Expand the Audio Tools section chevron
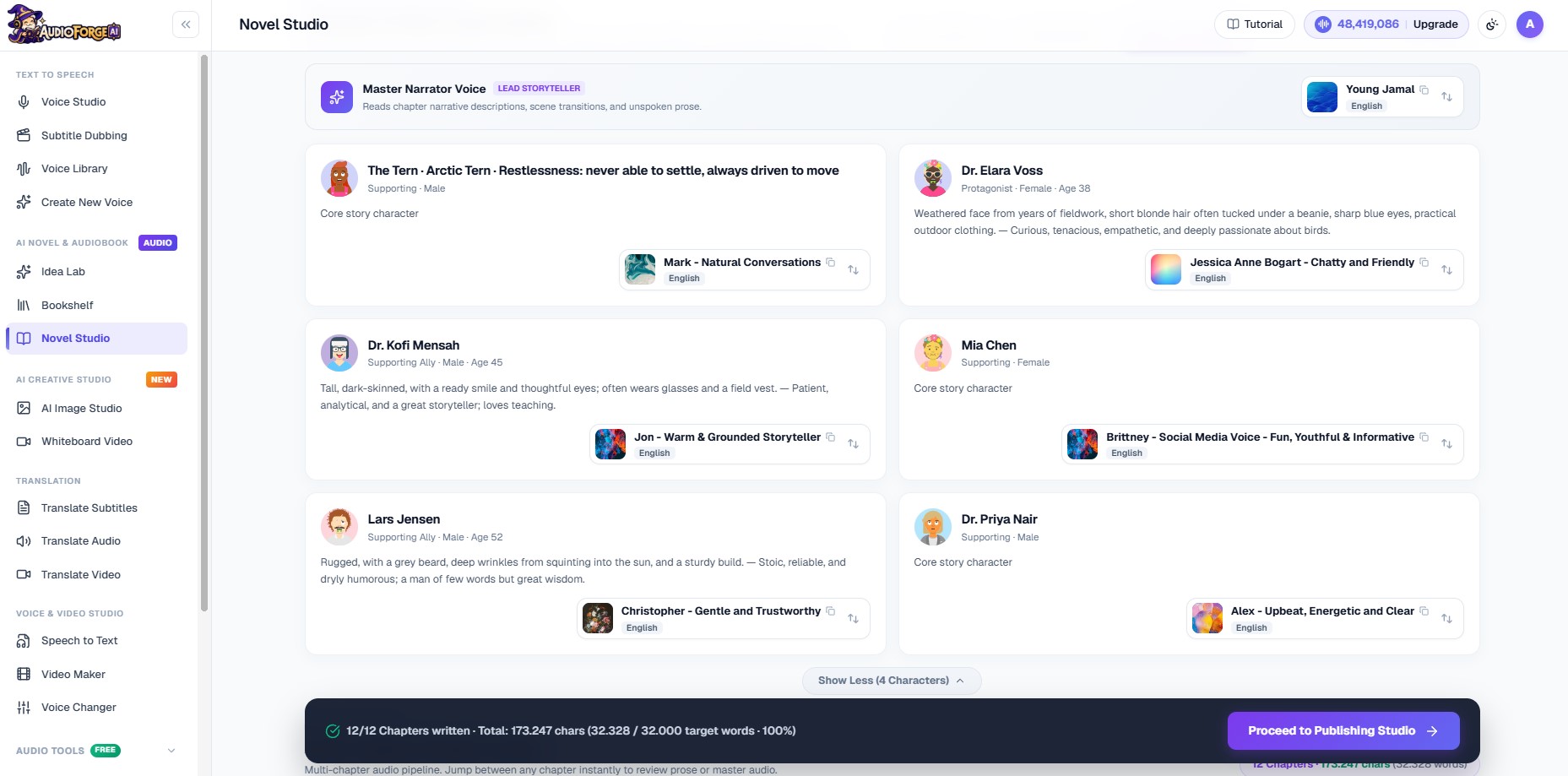This screenshot has height=776, width=1568. 171,751
